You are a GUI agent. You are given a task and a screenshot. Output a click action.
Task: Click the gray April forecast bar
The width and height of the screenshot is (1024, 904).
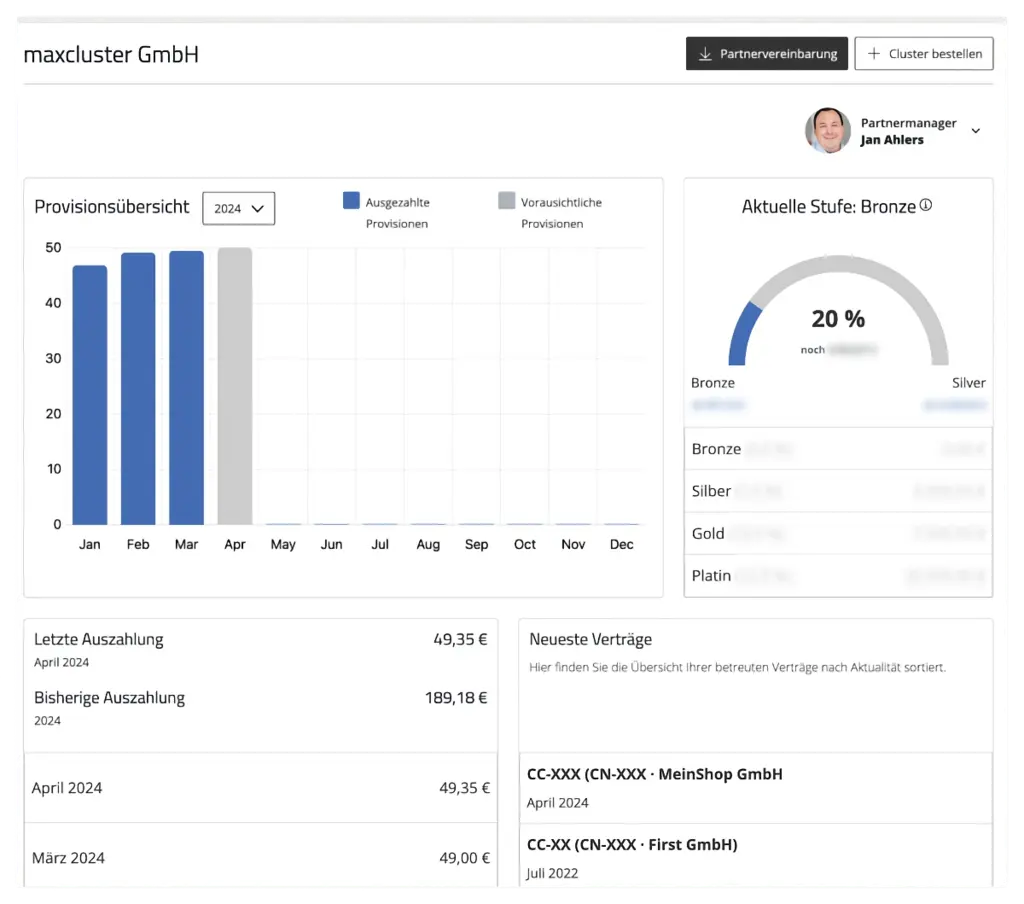click(x=234, y=386)
